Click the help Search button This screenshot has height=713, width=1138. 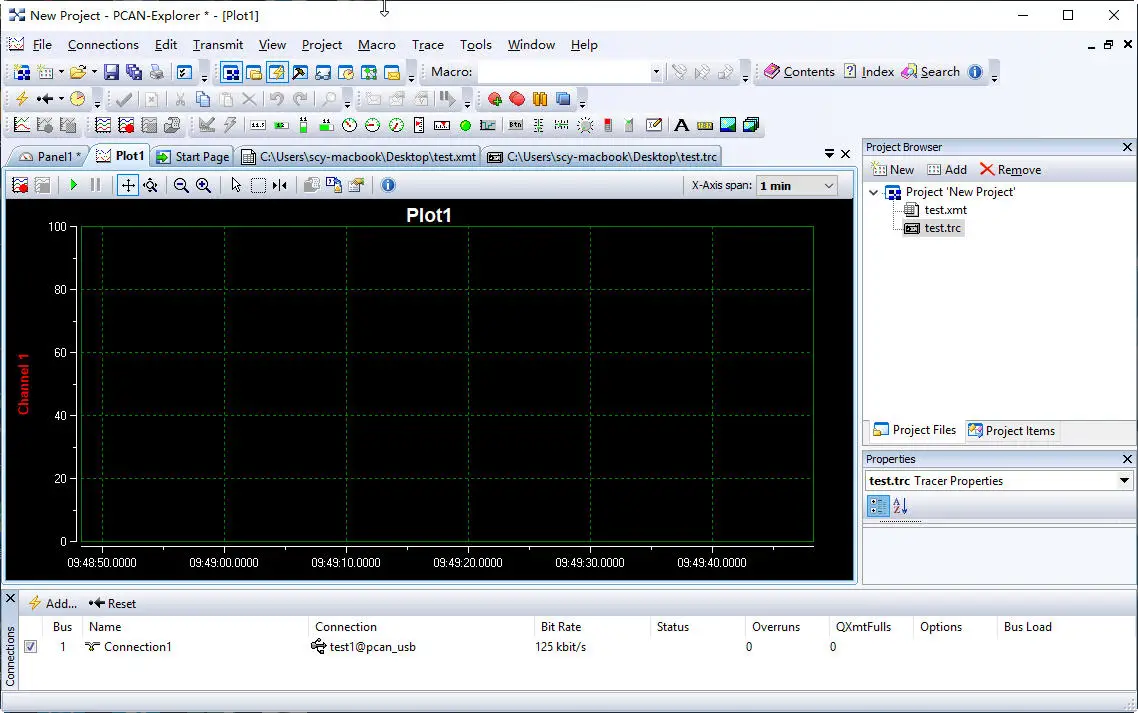point(930,72)
